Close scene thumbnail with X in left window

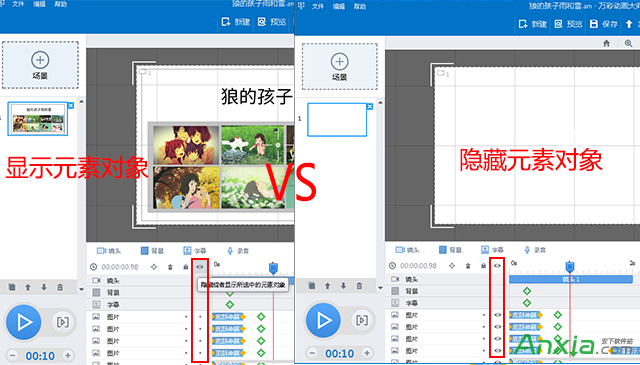71,105
